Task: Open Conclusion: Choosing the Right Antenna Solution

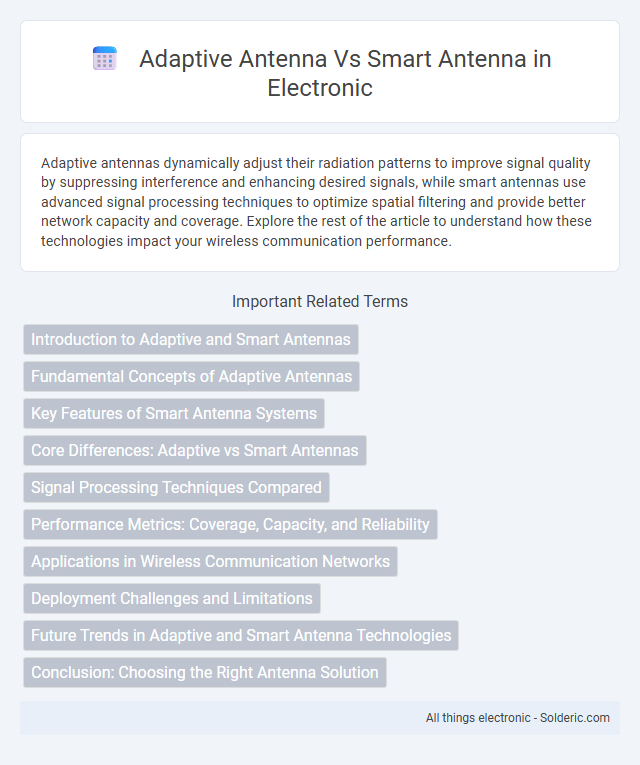Action: 205,672
